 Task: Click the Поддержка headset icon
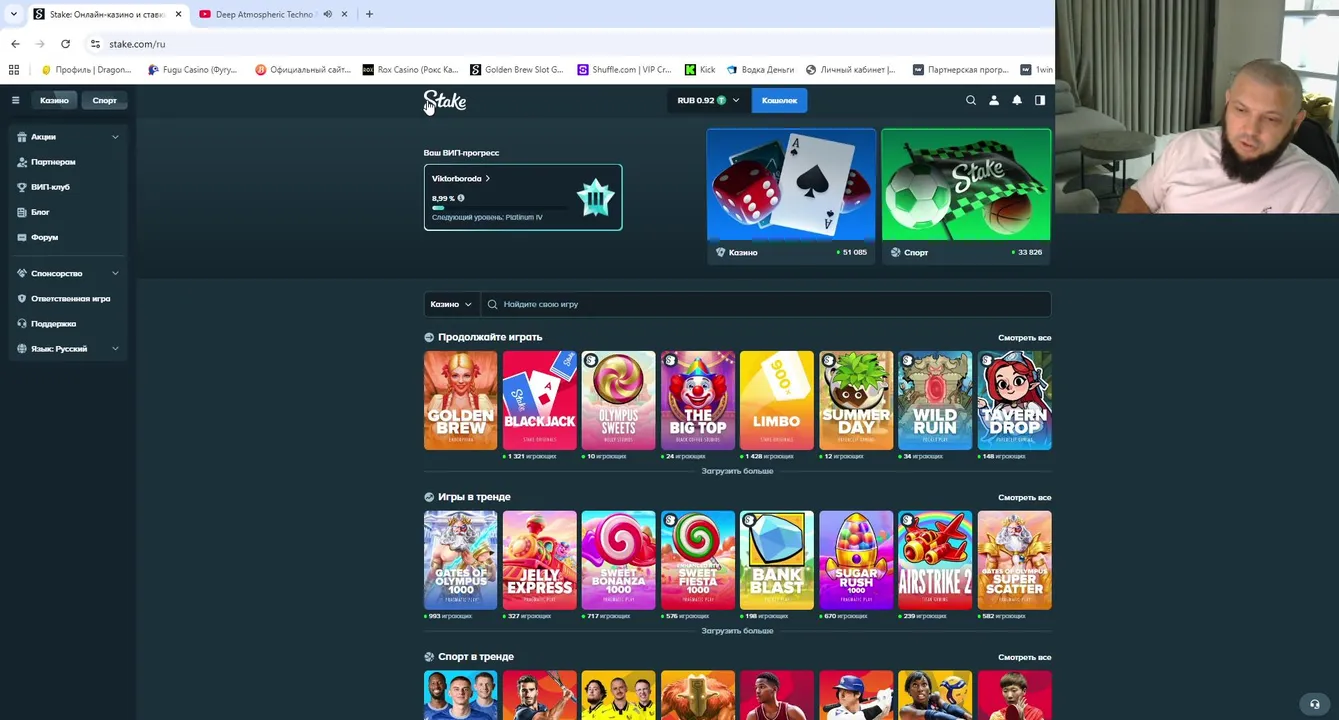pos(22,323)
